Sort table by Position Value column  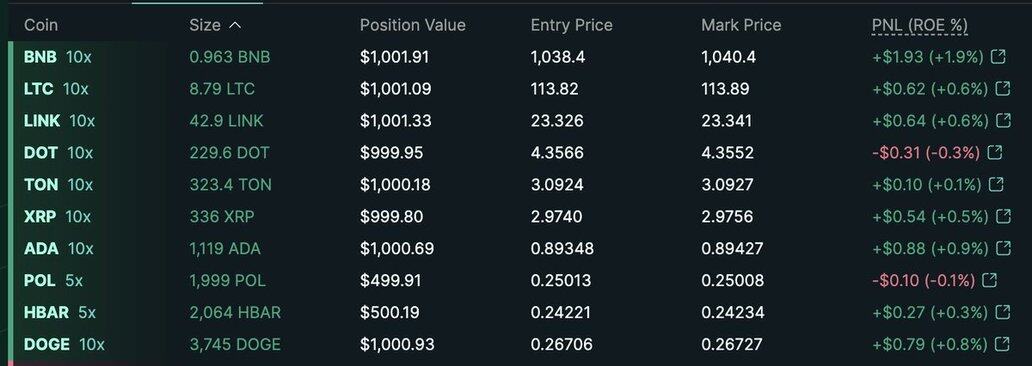click(x=413, y=25)
